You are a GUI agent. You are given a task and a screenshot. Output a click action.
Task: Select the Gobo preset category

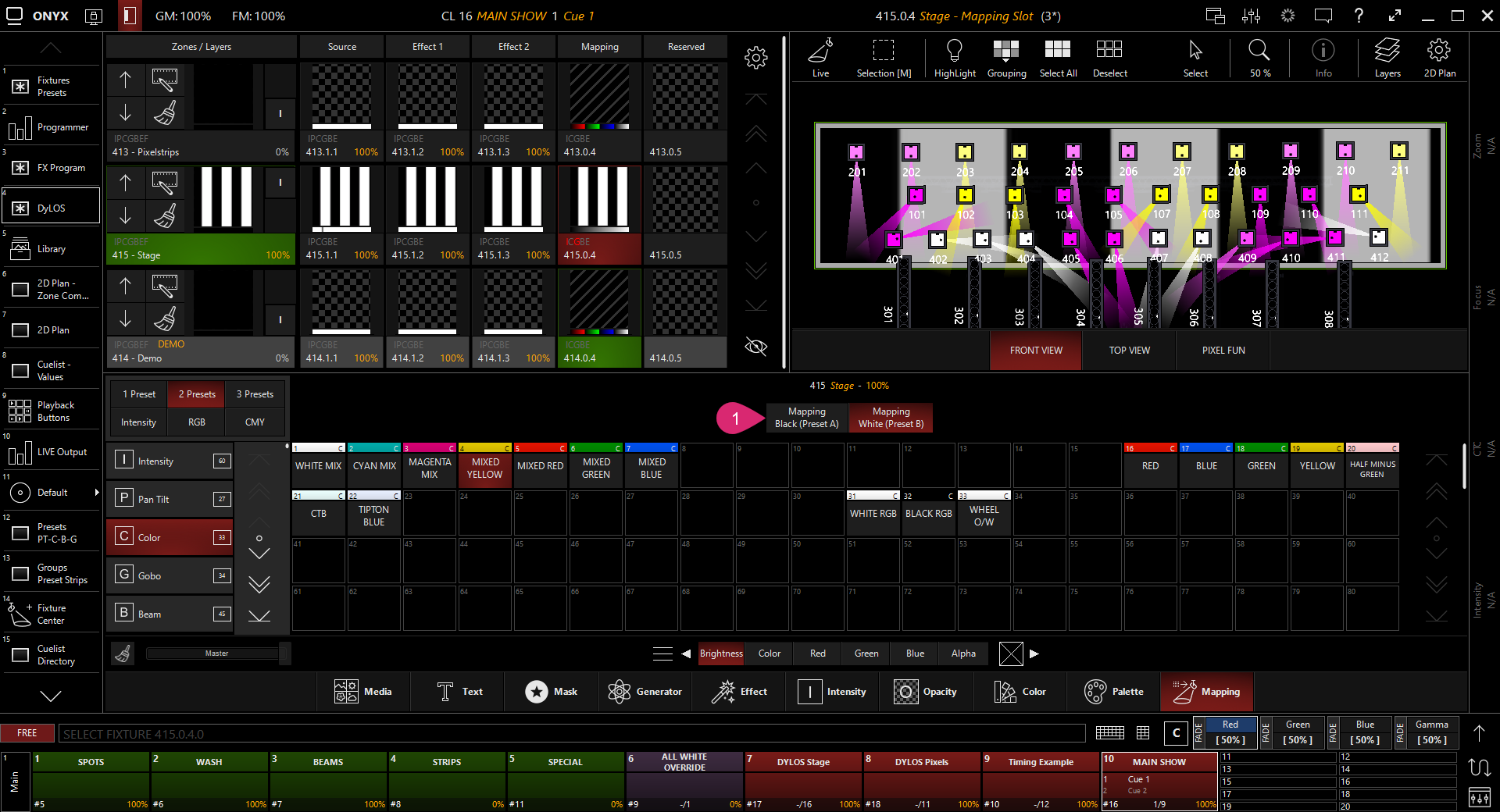click(x=170, y=575)
